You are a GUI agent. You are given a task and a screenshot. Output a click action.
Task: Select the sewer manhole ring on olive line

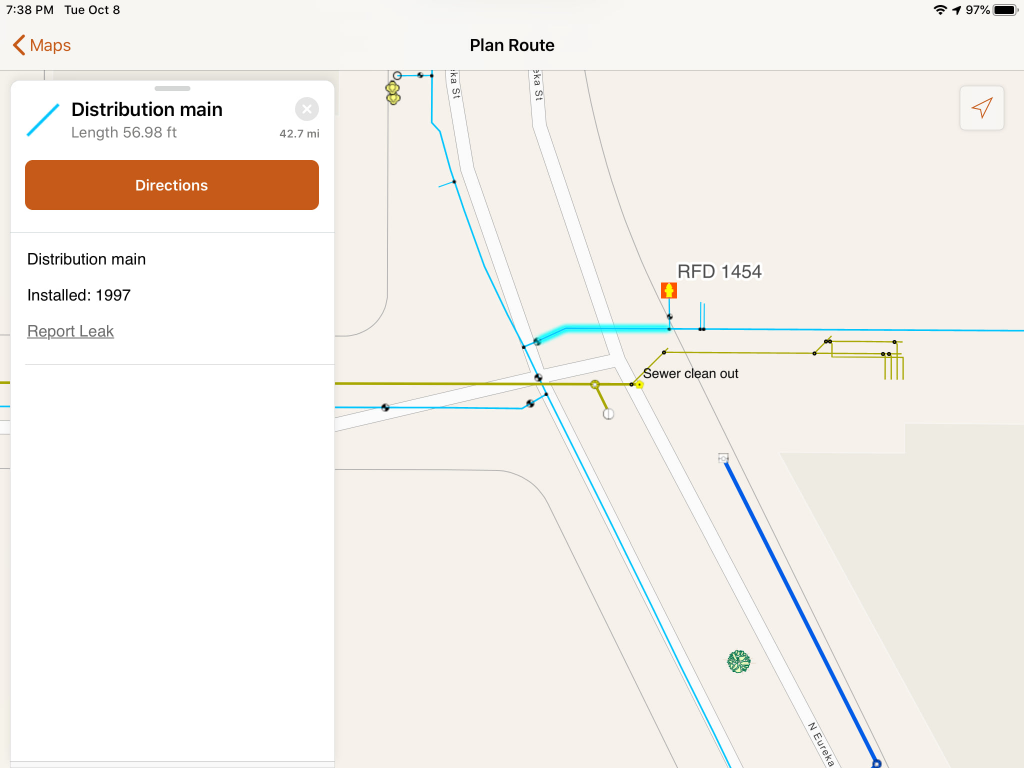pyautogui.click(x=595, y=384)
